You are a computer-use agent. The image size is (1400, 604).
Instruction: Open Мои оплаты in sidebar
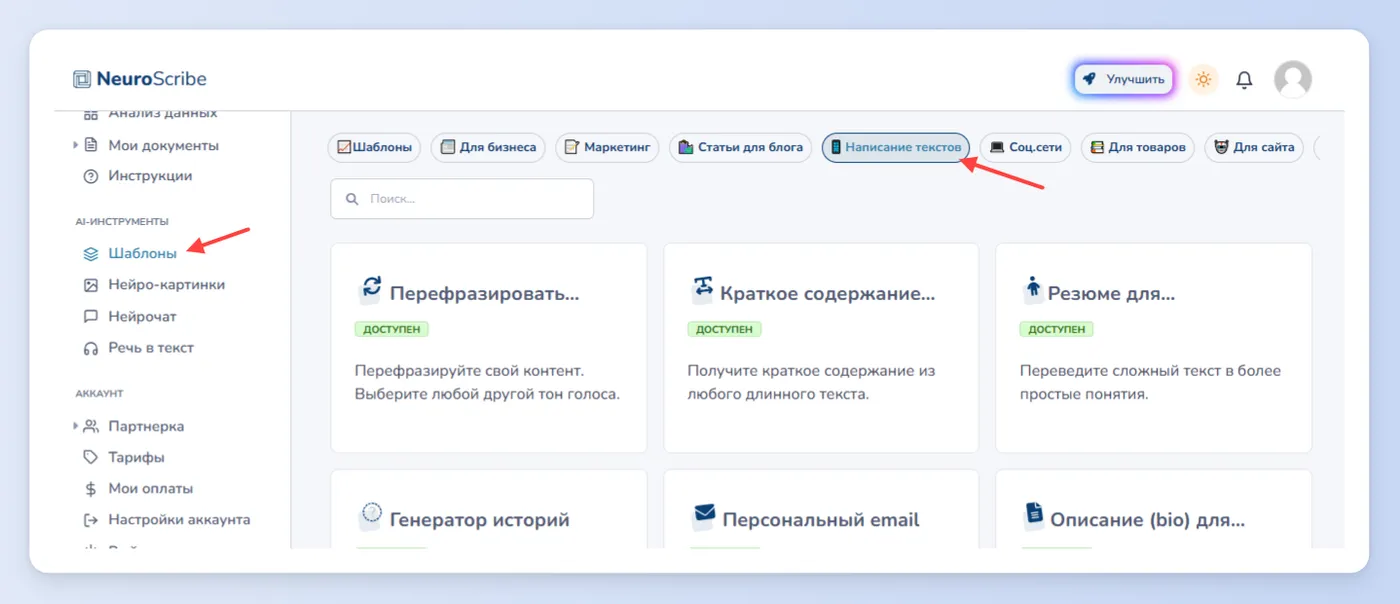151,489
